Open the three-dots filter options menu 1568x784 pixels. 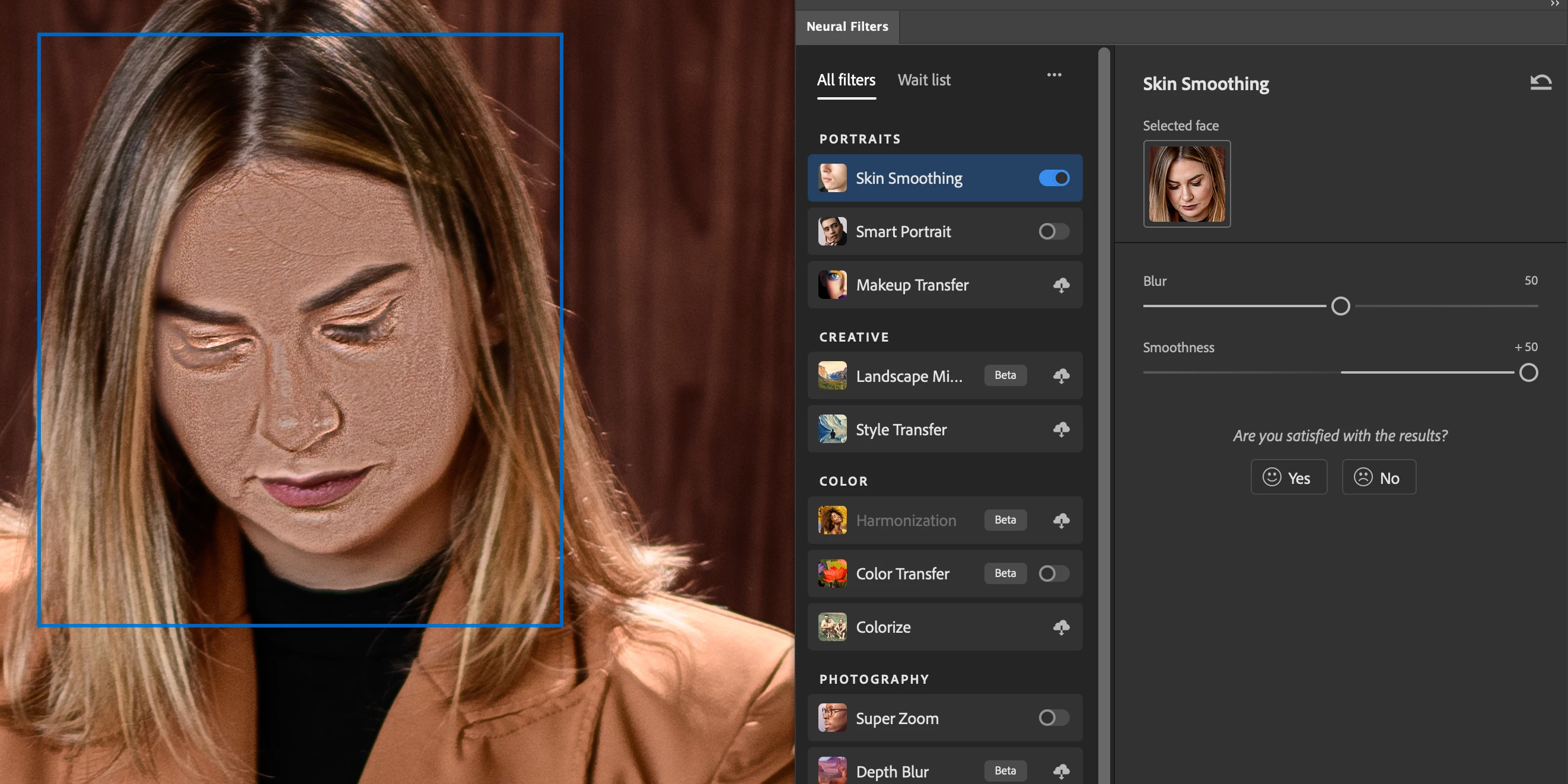(x=1054, y=75)
